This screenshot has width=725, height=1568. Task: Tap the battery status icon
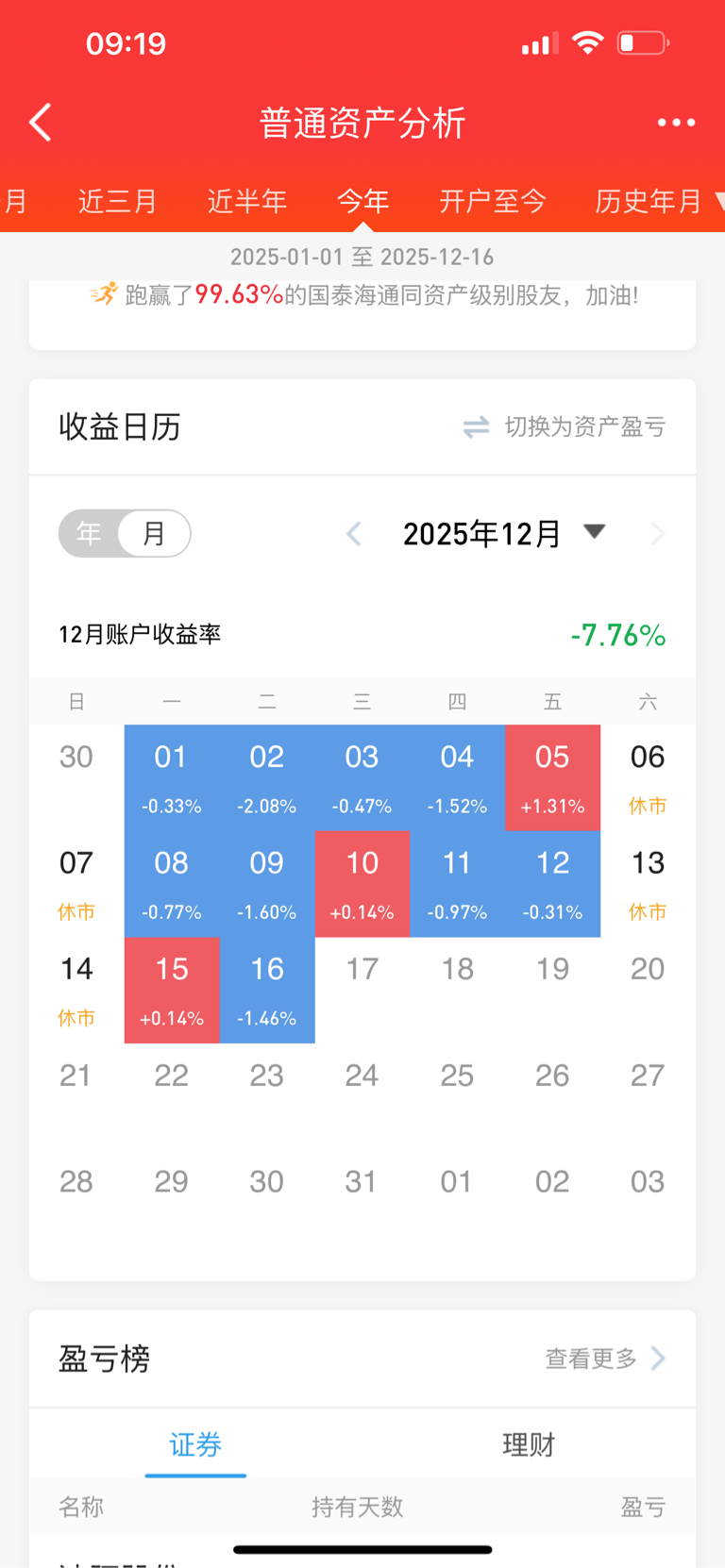tap(643, 43)
